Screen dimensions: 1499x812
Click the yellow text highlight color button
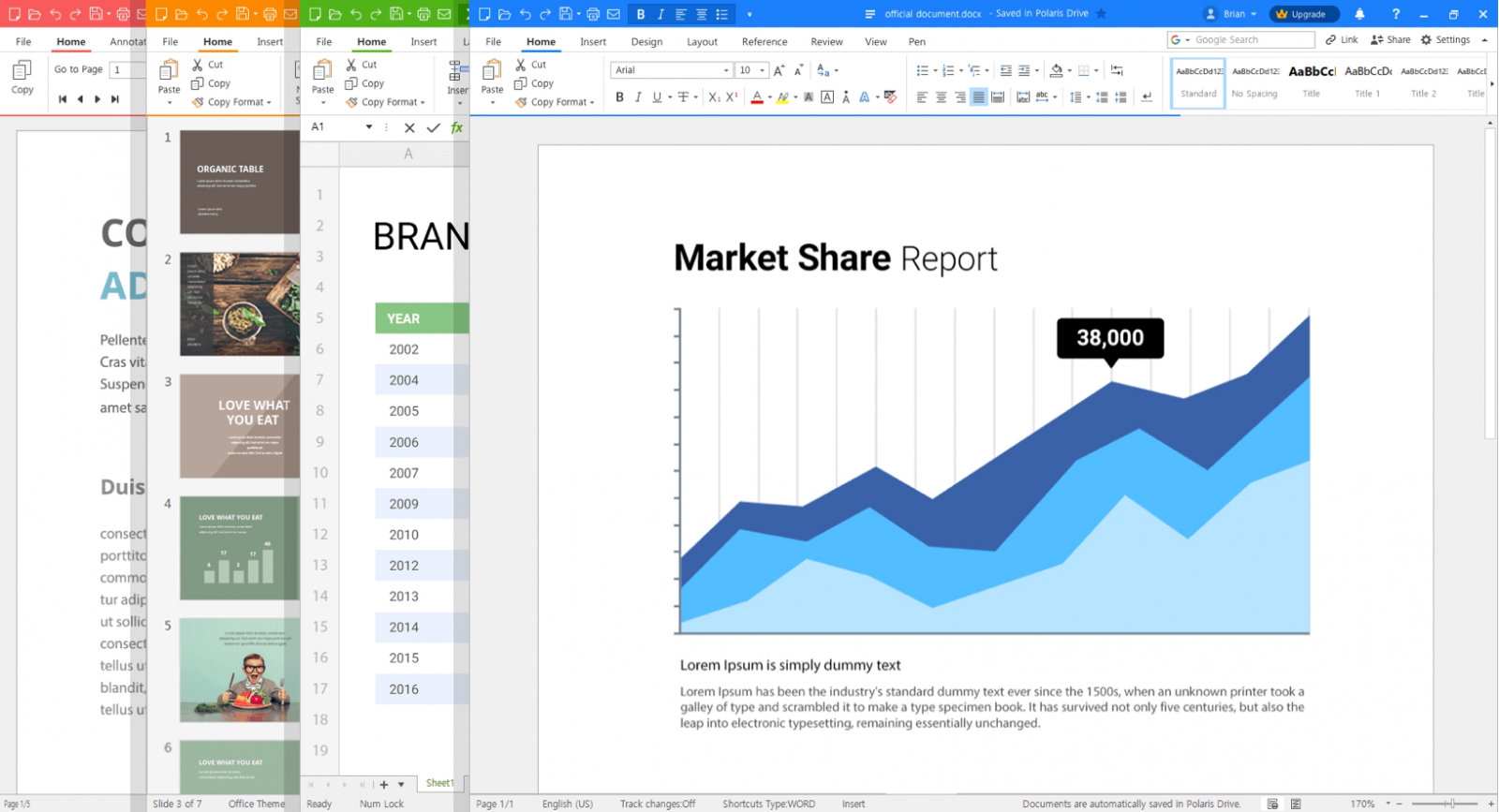coord(782,97)
